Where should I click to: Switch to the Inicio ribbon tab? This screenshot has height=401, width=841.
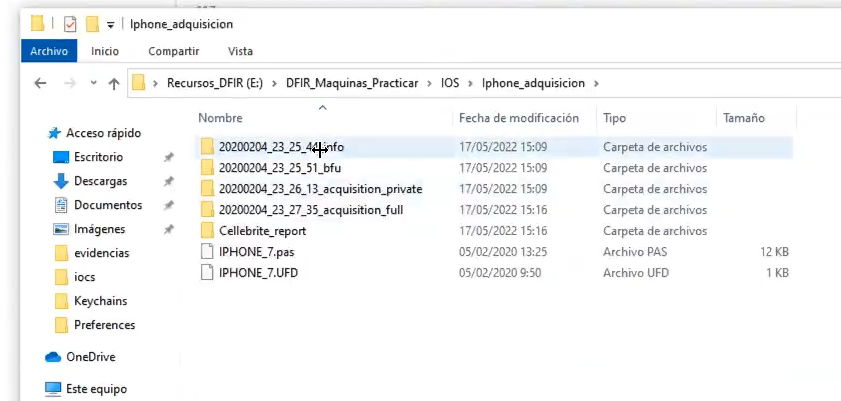105,51
